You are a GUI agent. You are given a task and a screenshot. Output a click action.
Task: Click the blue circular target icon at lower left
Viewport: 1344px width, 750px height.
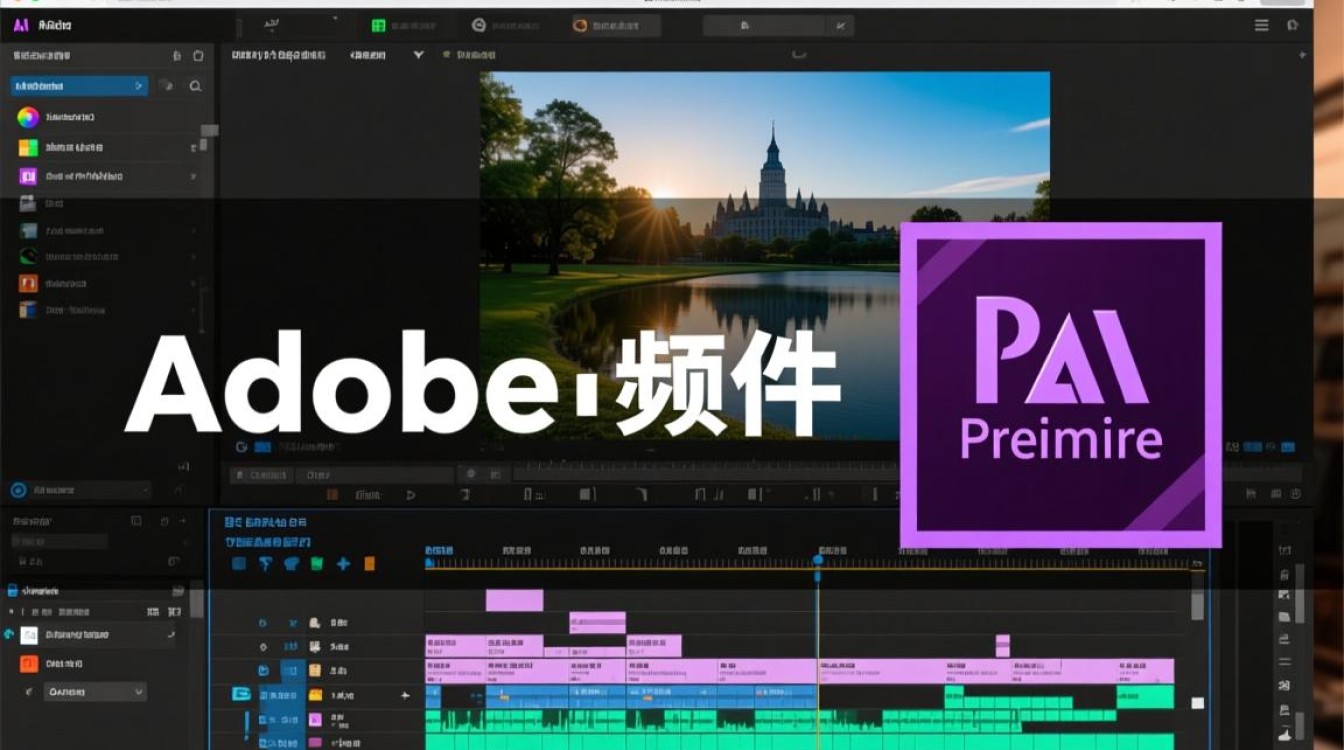[17, 490]
